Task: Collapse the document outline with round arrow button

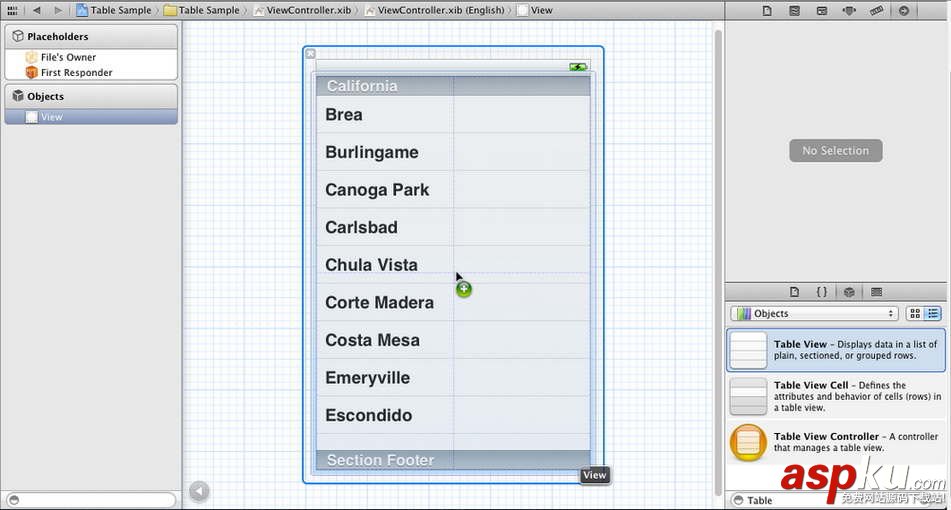Action: (199, 491)
